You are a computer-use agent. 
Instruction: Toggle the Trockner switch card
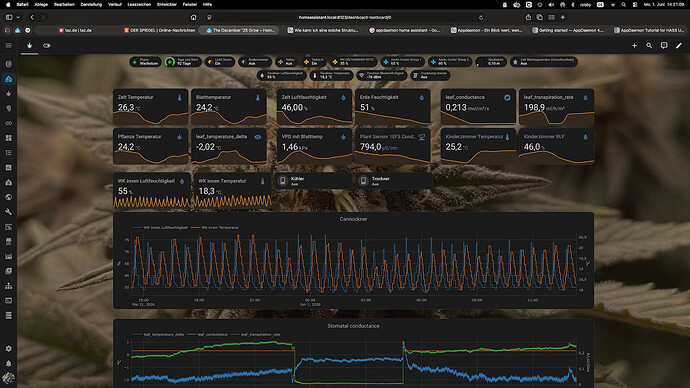pos(394,181)
